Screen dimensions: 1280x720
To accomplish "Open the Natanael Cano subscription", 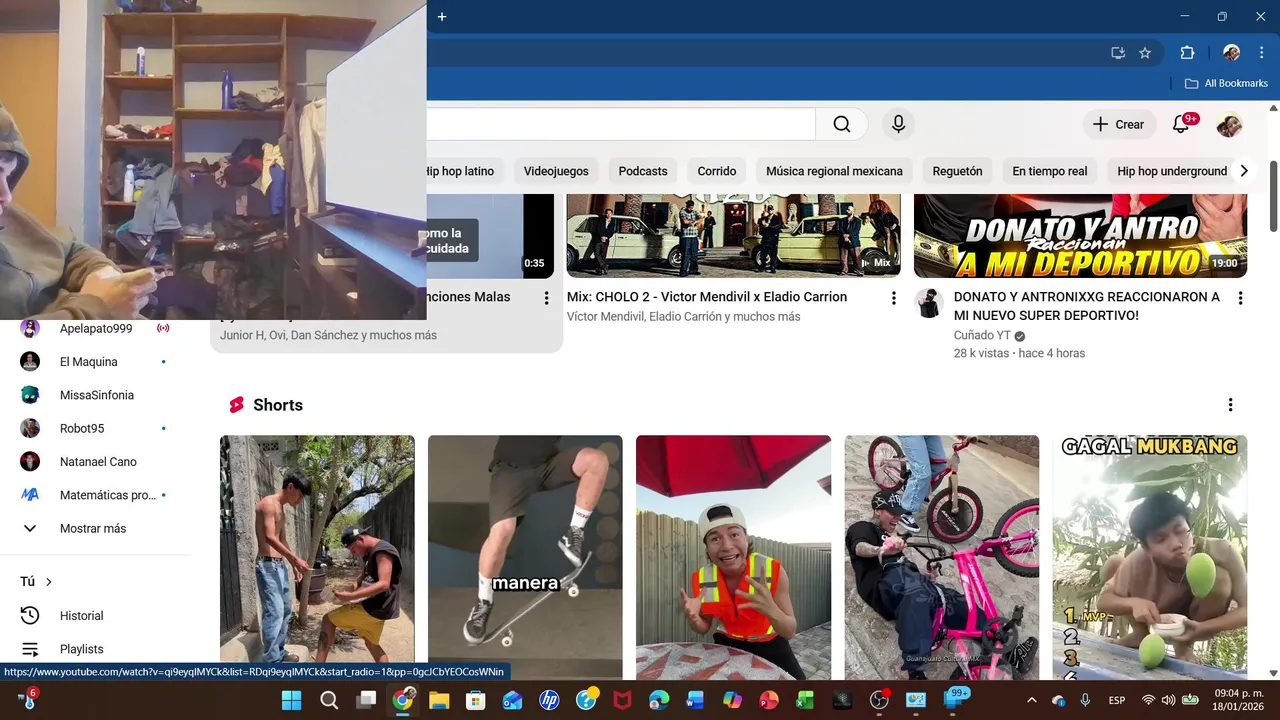I will click(x=96, y=462).
